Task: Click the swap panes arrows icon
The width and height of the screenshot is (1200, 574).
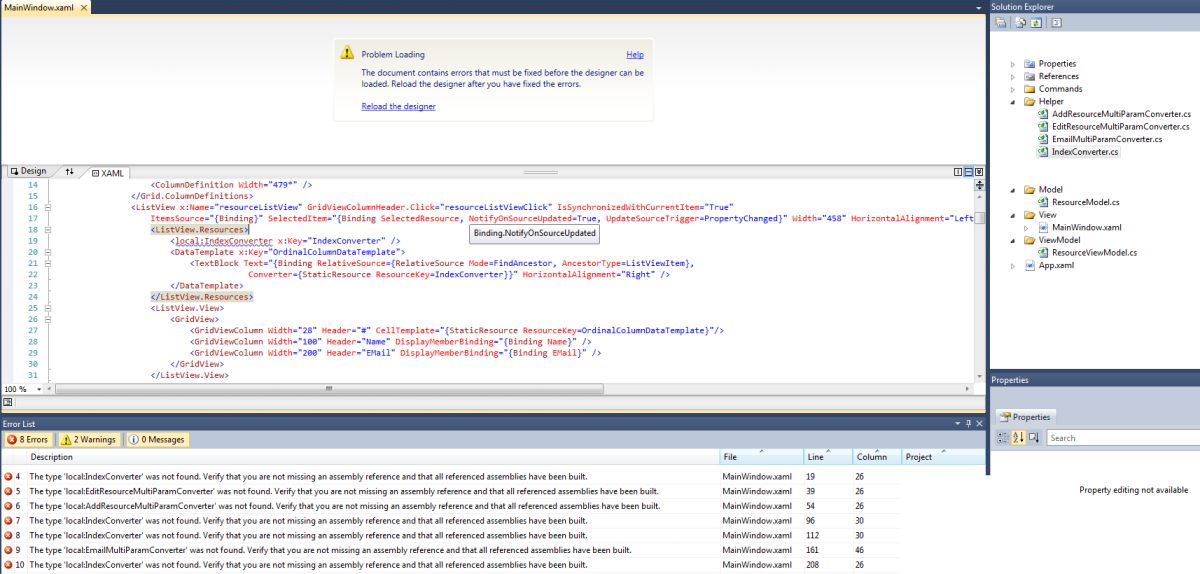Action: 69,172
